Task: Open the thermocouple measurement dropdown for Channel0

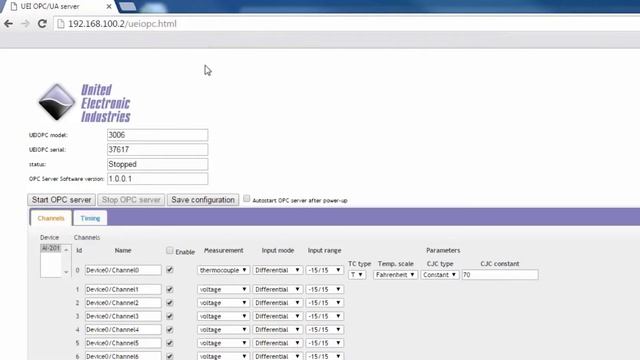Action: [223, 270]
